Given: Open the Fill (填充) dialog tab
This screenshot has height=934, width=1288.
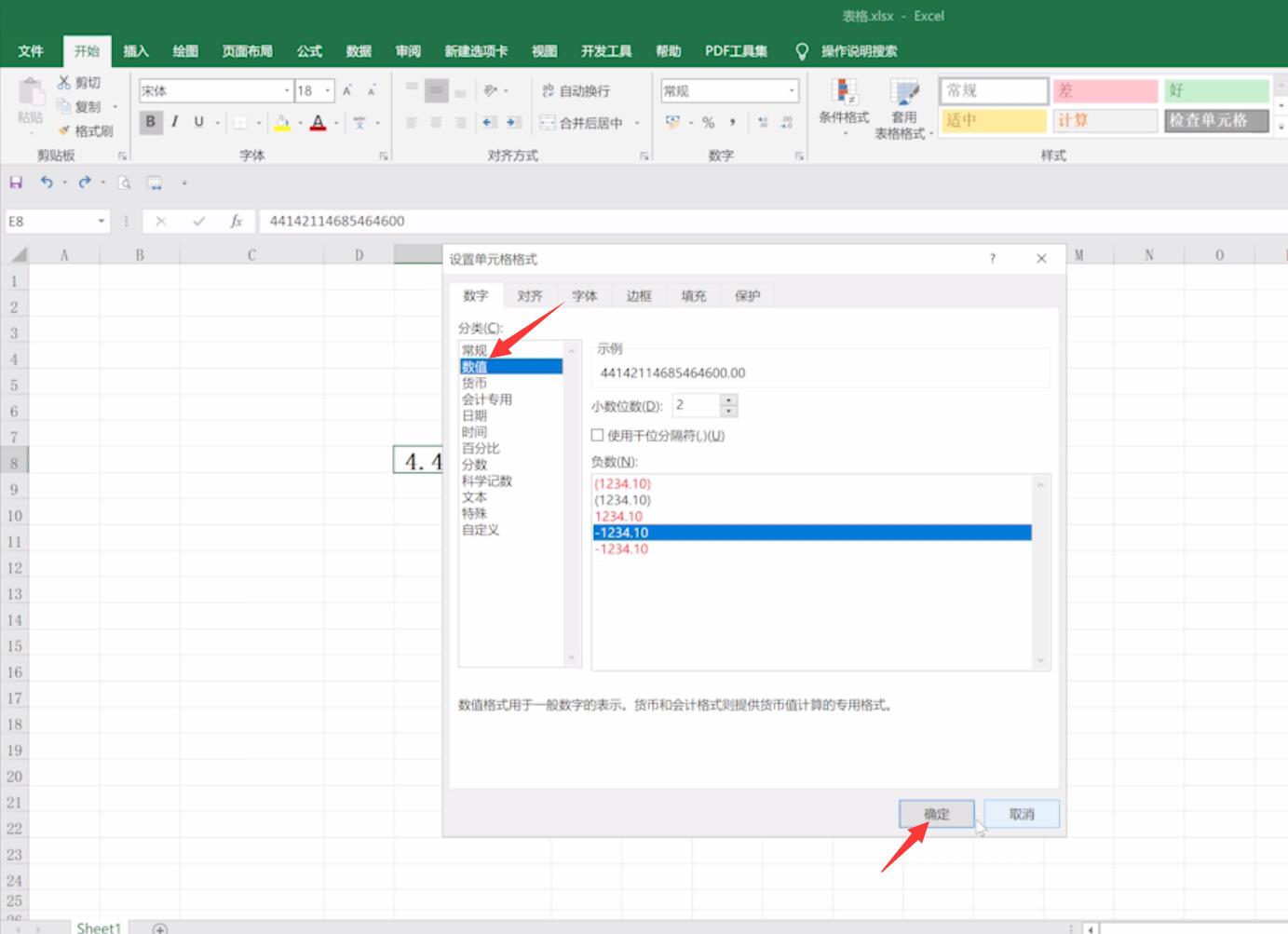Looking at the screenshot, I should [x=694, y=295].
